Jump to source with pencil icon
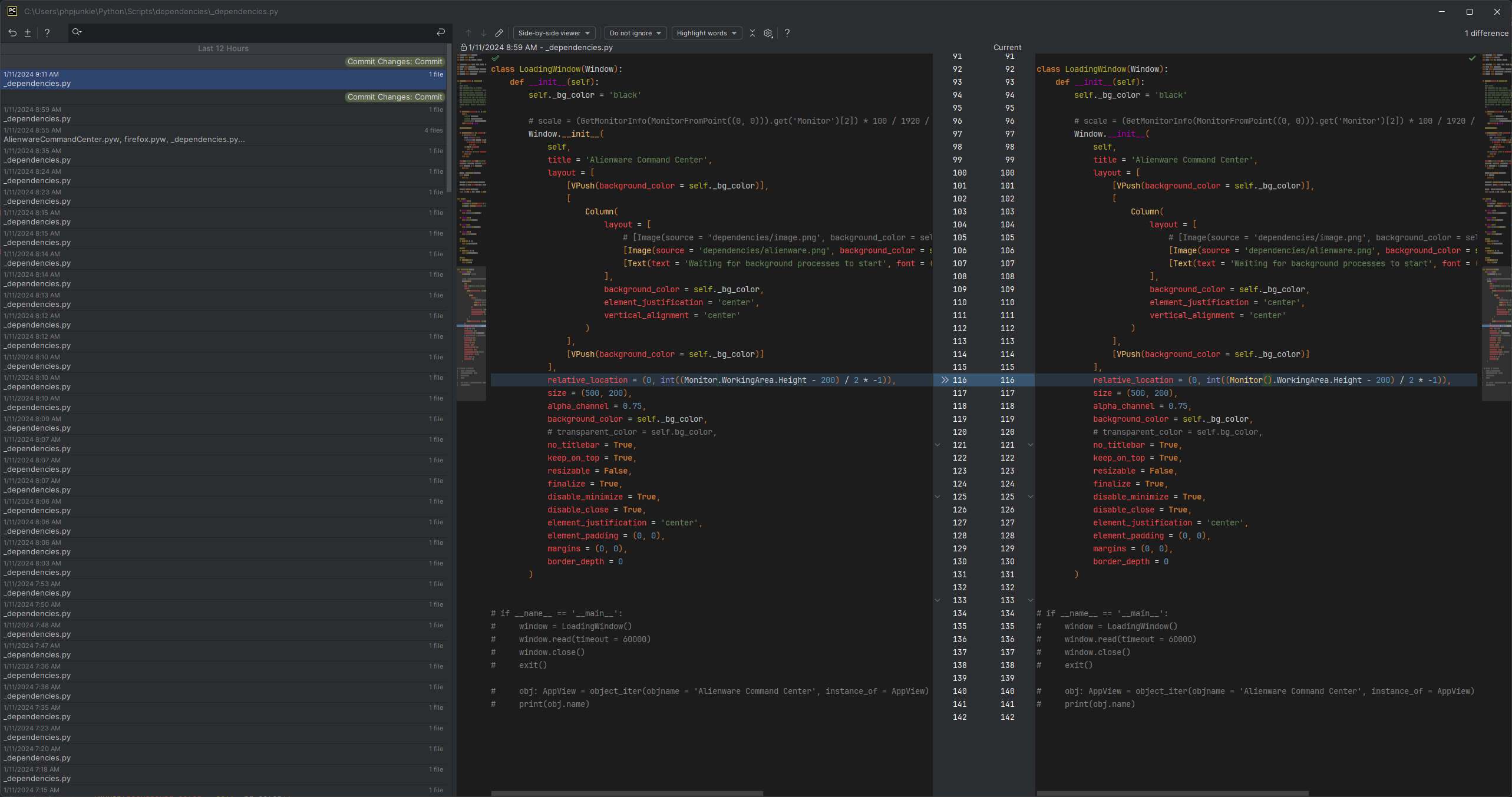Image resolution: width=1512 pixels, height=797 pixels. pyautogui.click(x=499, y=33)
